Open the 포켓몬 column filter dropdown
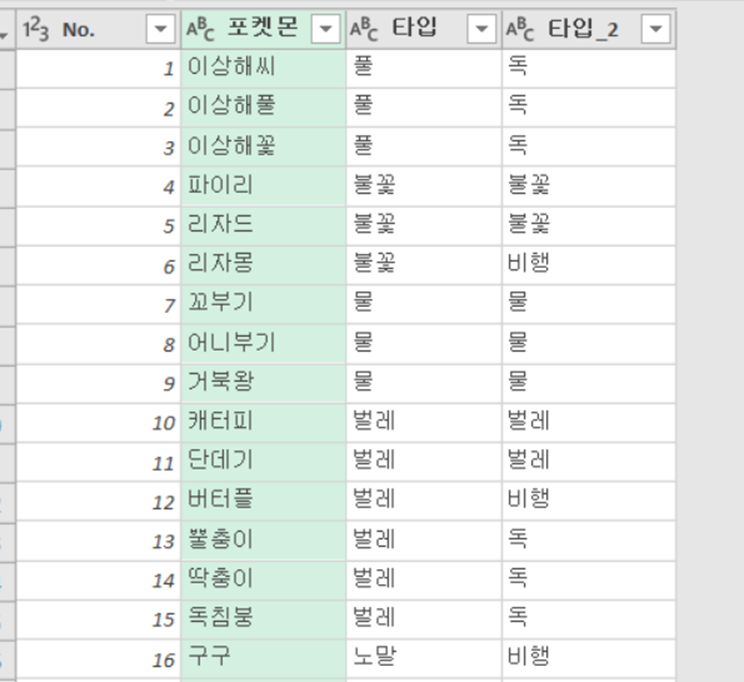The width and height of the screenshot is (744, 682). (x=326, y=29)
